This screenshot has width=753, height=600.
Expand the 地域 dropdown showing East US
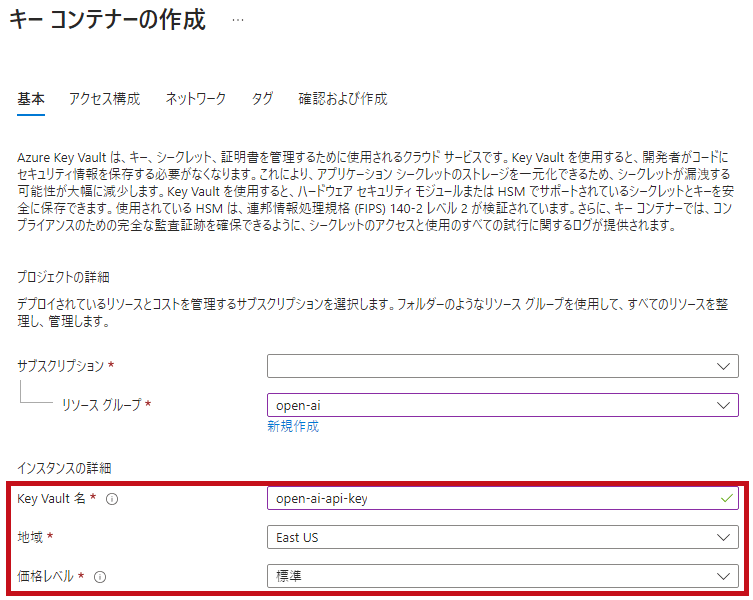[x=502, y=537]
